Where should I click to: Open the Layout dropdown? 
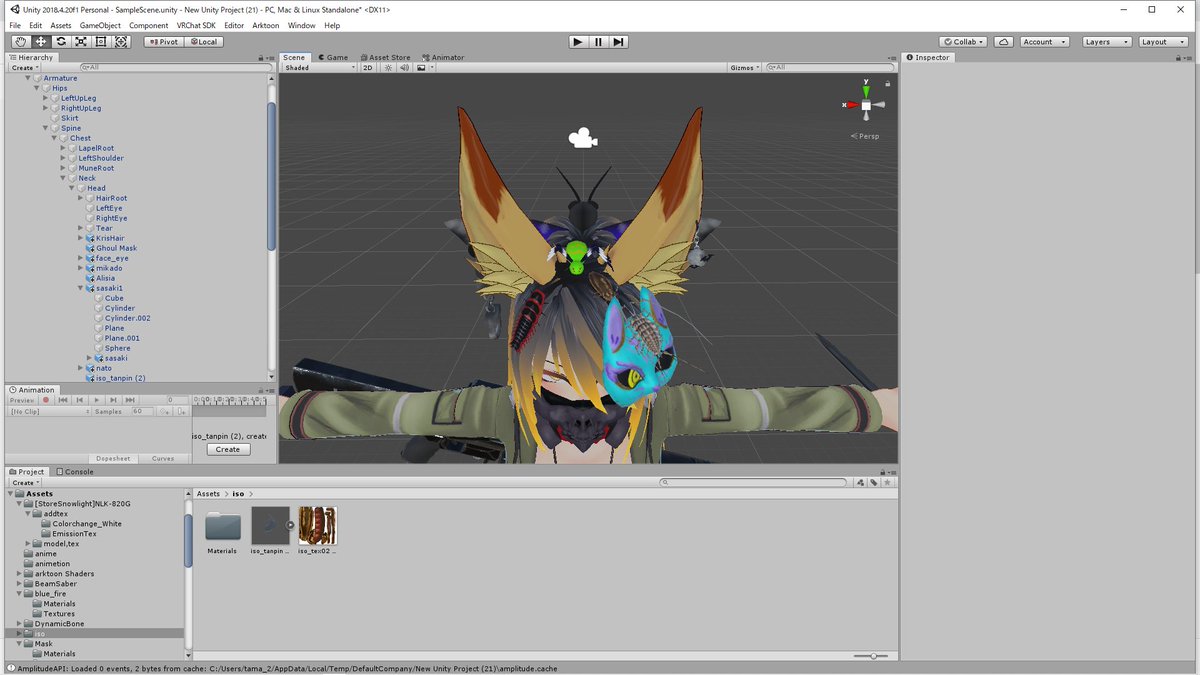(1163, 42)
